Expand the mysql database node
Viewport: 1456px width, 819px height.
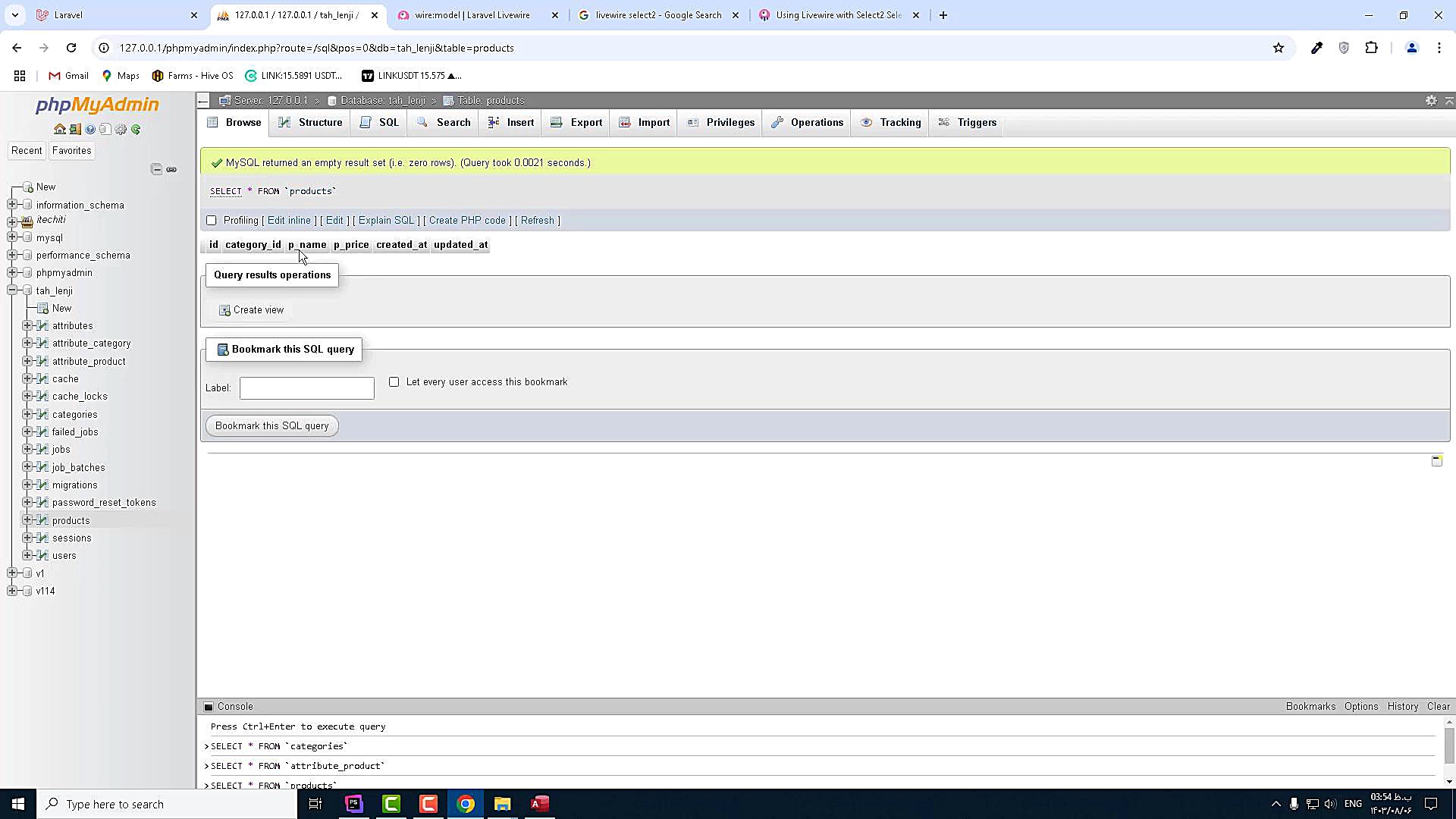pos(12,237)
